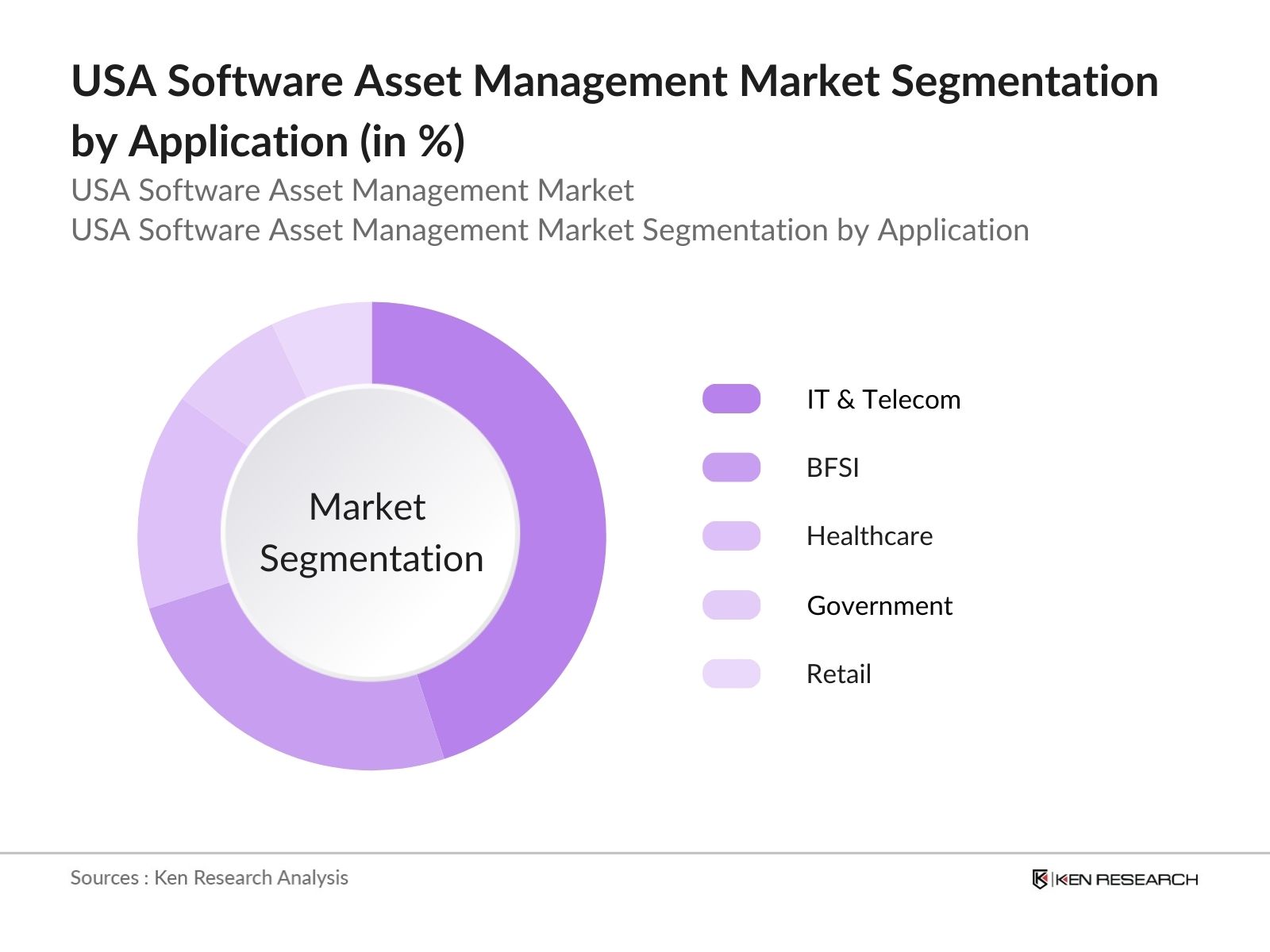1270x952 pixels.
Task: Toggle the Healthcare series visibility
Action: (x=868, y=536)
